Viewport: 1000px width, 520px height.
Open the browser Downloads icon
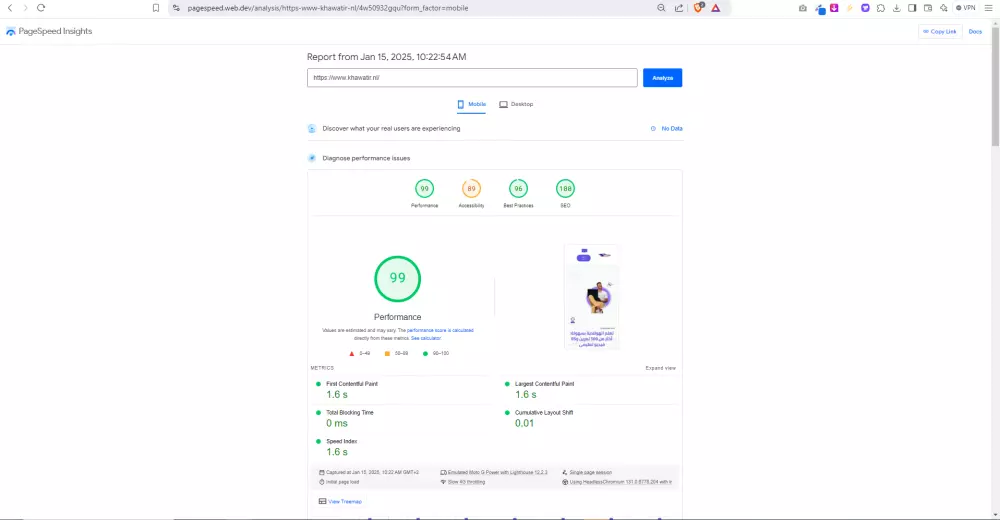click(x=896, y=8)
